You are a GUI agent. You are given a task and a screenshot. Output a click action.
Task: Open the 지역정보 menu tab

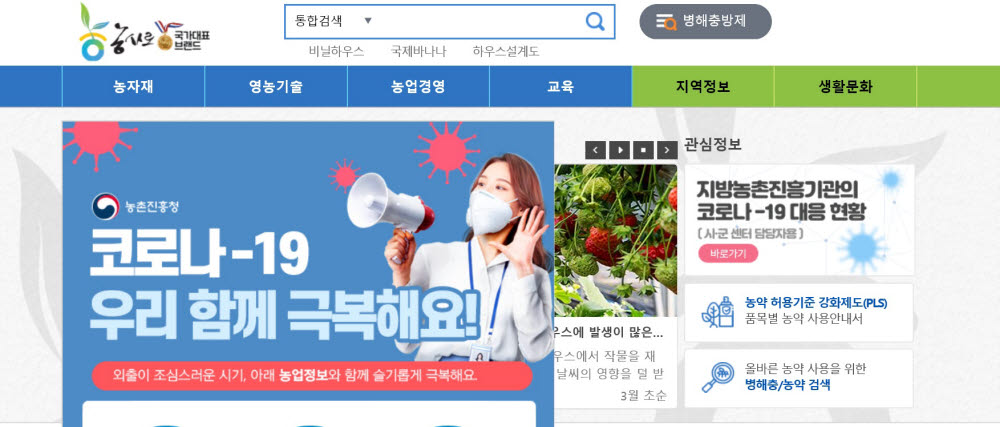pyautogui.click(x=703, y=87)
